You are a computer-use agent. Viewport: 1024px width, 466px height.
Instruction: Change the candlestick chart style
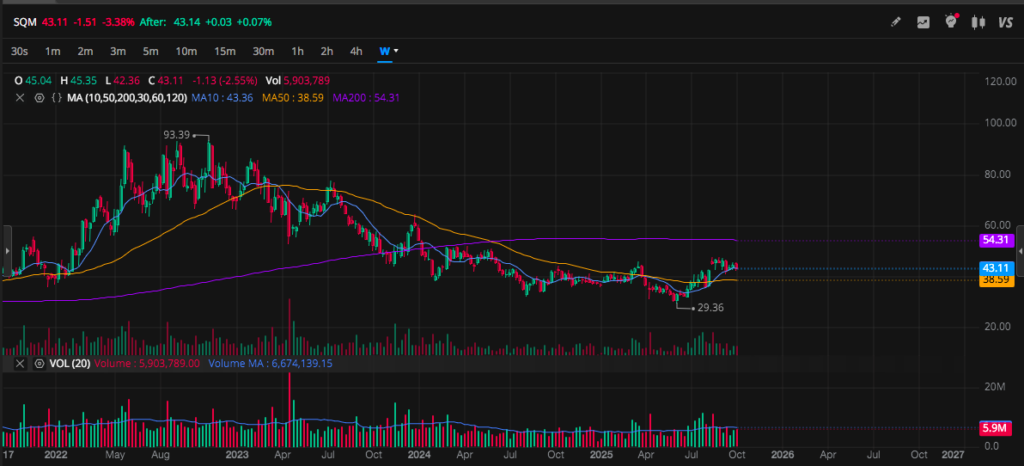pos(979,22)
